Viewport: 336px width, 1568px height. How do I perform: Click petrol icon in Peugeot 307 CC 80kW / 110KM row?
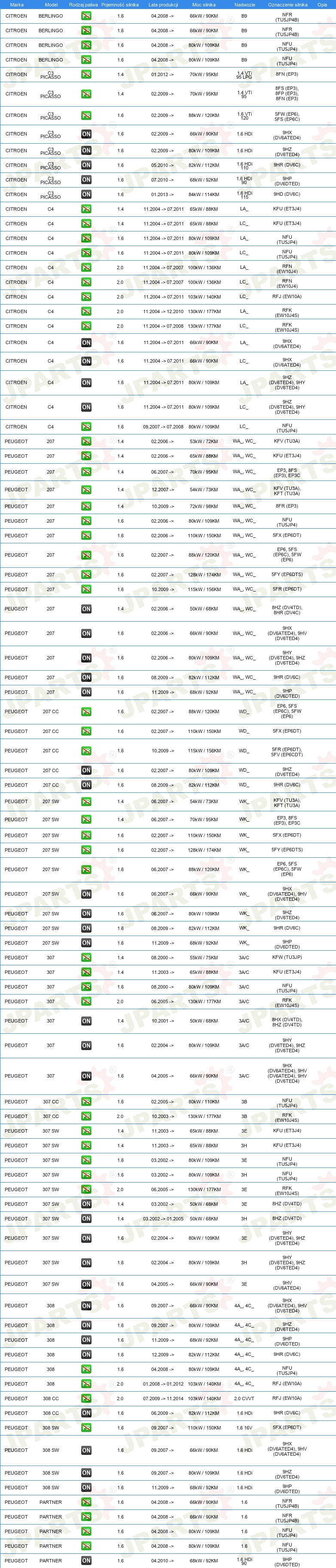(86, 1102)
